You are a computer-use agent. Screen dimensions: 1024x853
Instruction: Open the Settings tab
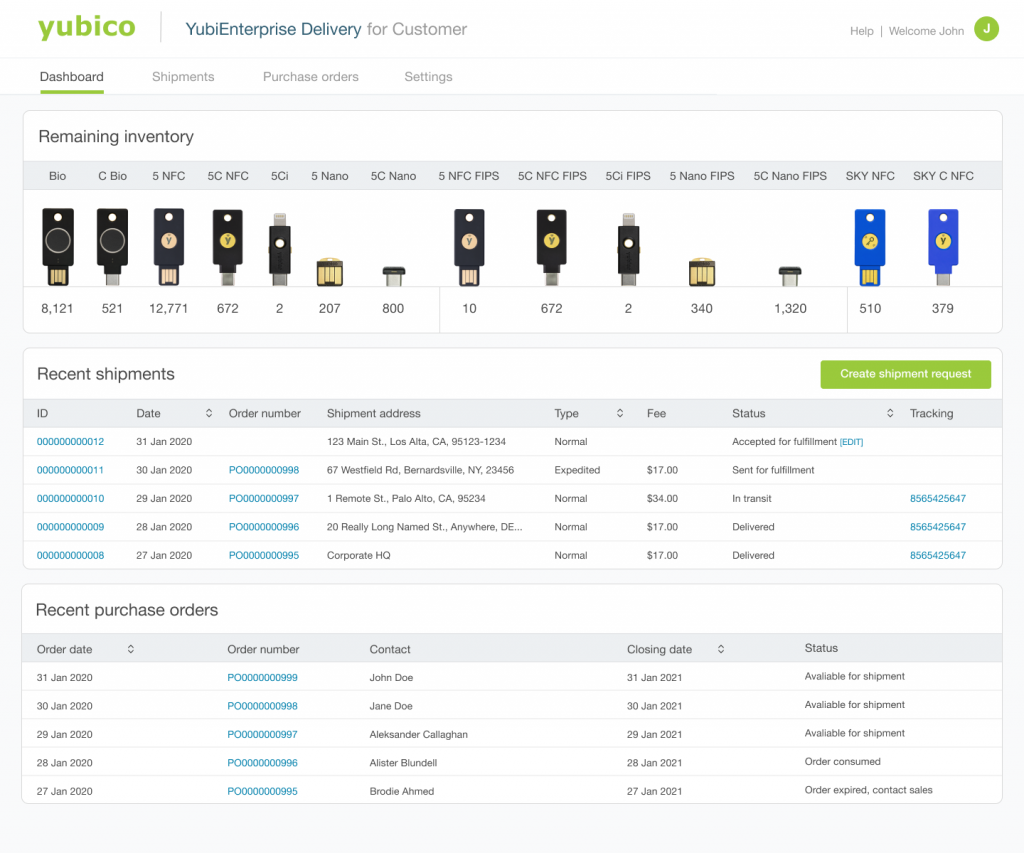(428, 76)
